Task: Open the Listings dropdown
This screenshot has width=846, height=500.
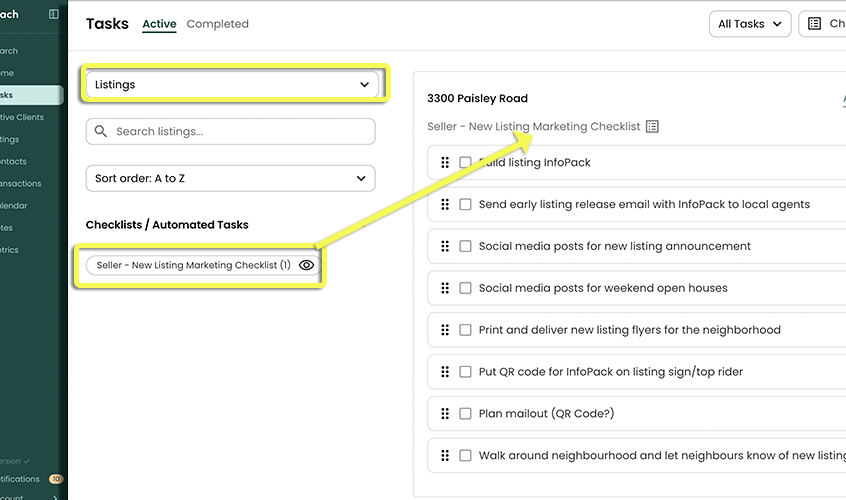Action: click(x=232, y=85)
